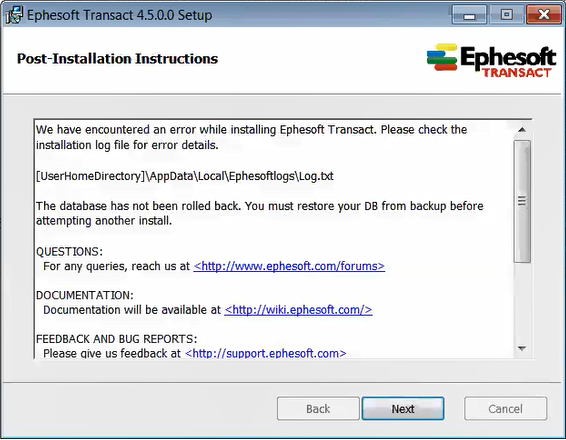Click the vertical scrollbar thumb
566x440 pixels.
(522, 201)
